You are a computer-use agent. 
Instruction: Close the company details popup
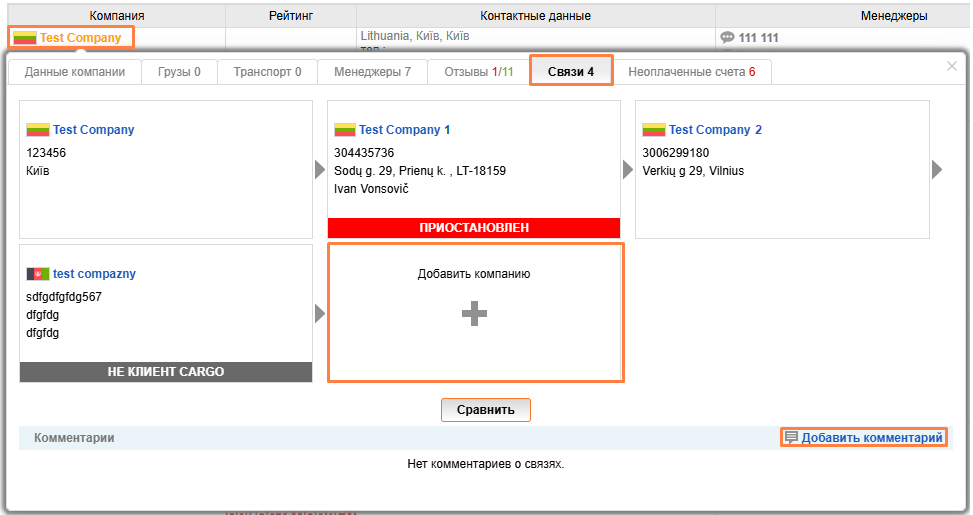click(951, 66)
